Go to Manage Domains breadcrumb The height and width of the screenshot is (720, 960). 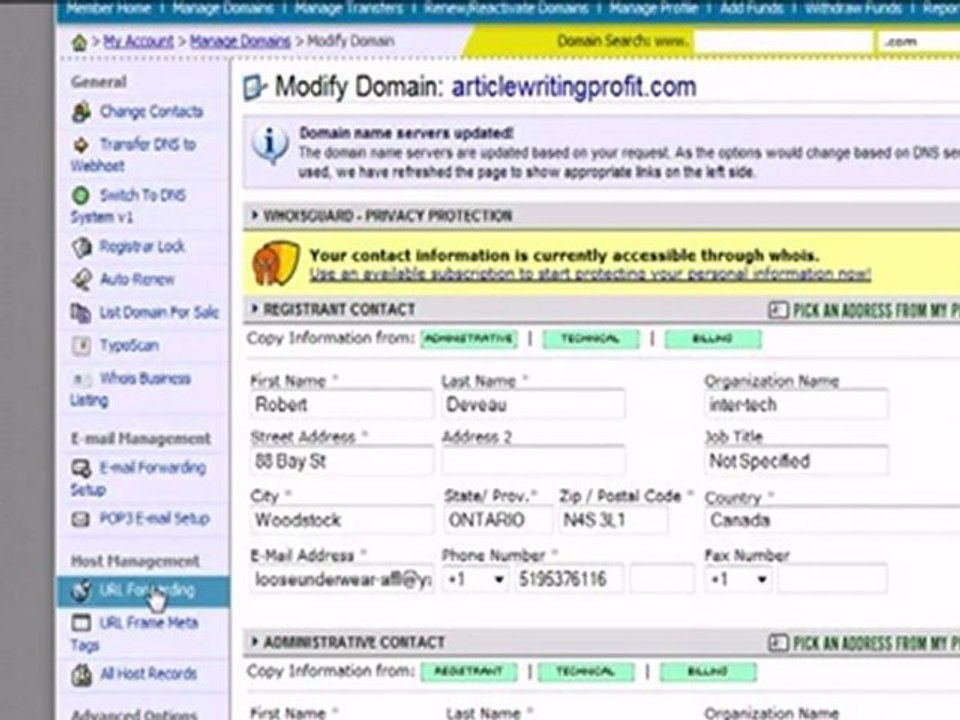pos(240,42)
